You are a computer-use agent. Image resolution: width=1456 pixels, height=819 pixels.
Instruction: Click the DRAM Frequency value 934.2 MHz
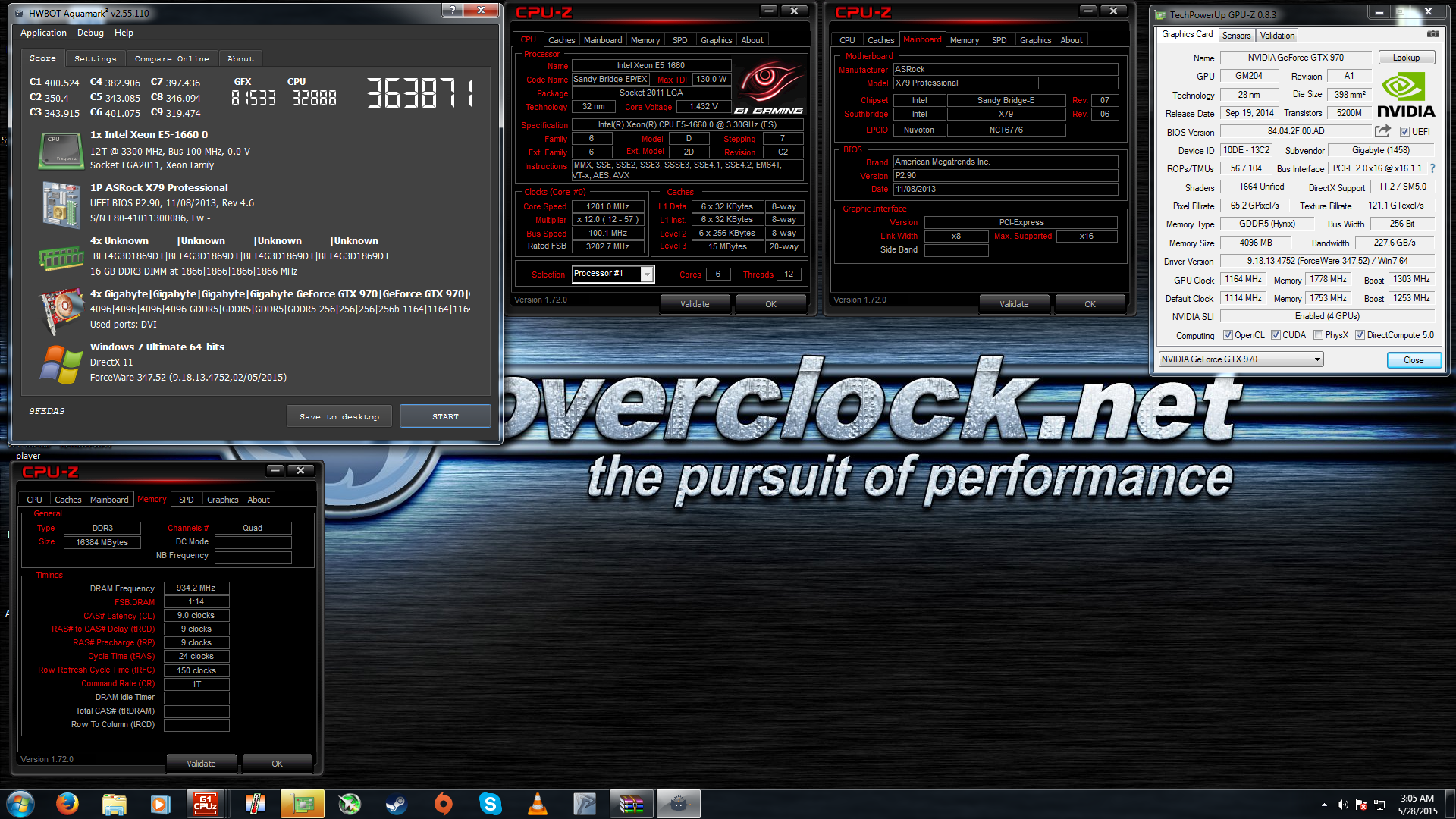(196, 588)
